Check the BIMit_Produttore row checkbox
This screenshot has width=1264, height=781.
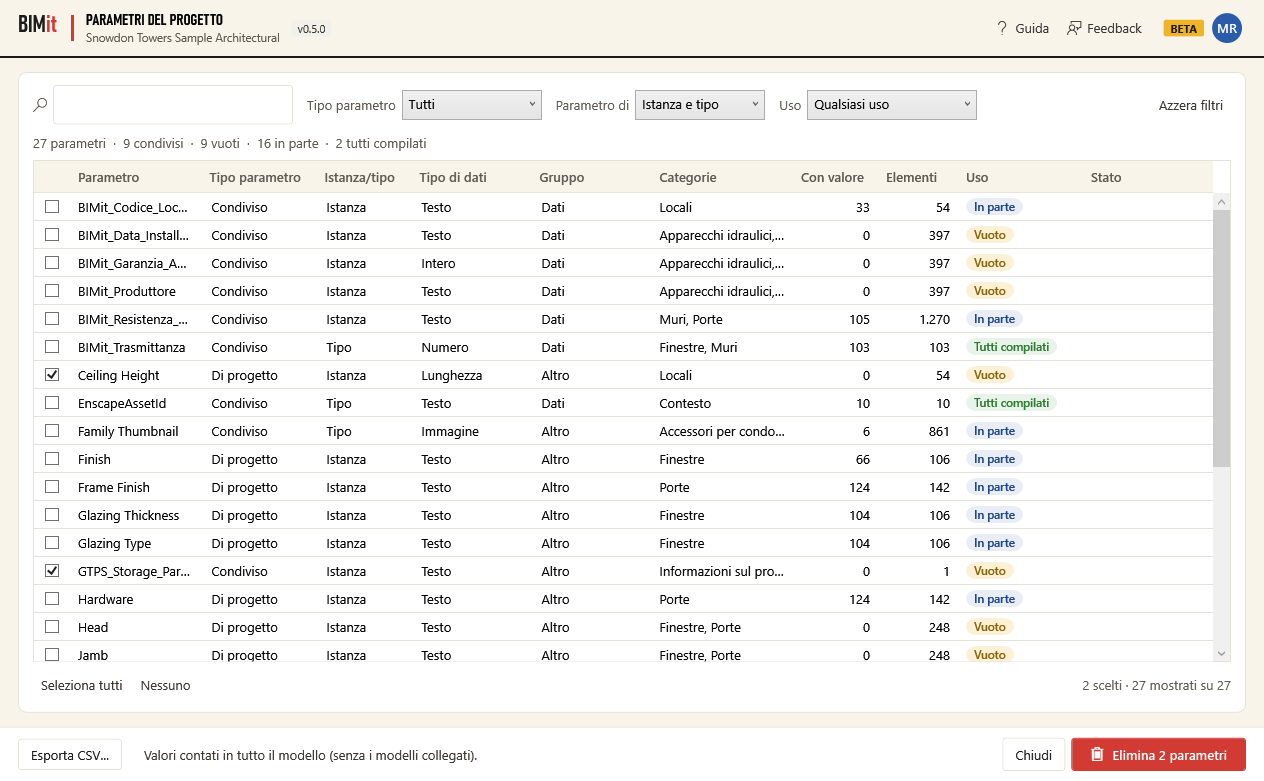point(52,291)
